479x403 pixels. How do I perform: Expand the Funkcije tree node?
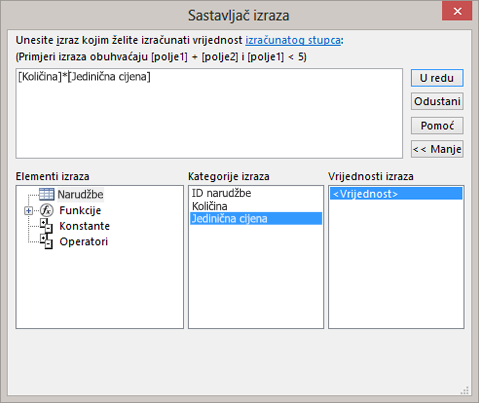click(x=28, y=211)
